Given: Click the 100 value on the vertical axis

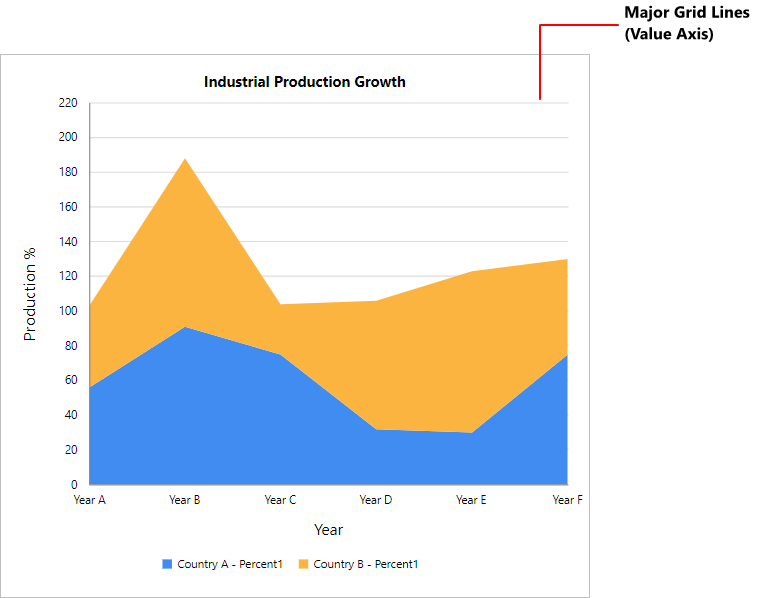Looking at the screenshot, I should click(x=68, y=311).
